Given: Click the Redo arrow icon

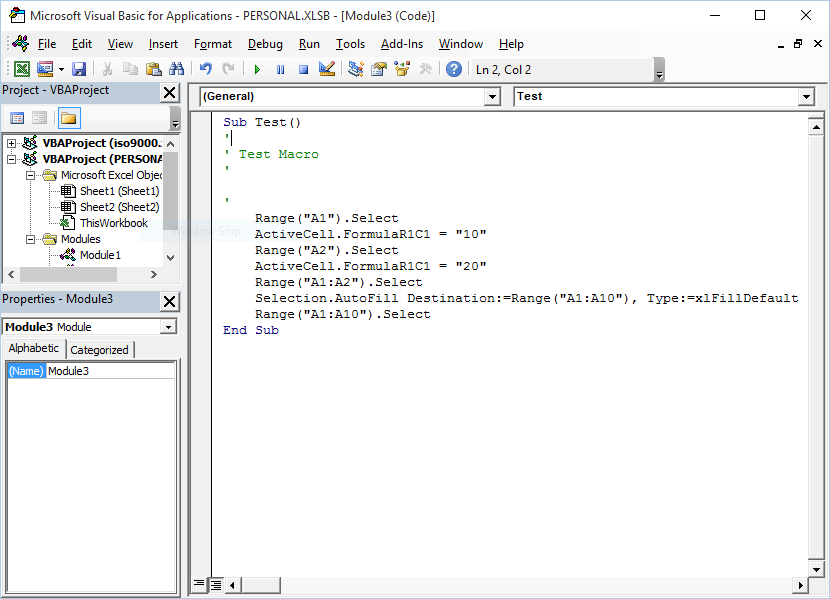Looking at the screenshot, I should click(228, 69).
